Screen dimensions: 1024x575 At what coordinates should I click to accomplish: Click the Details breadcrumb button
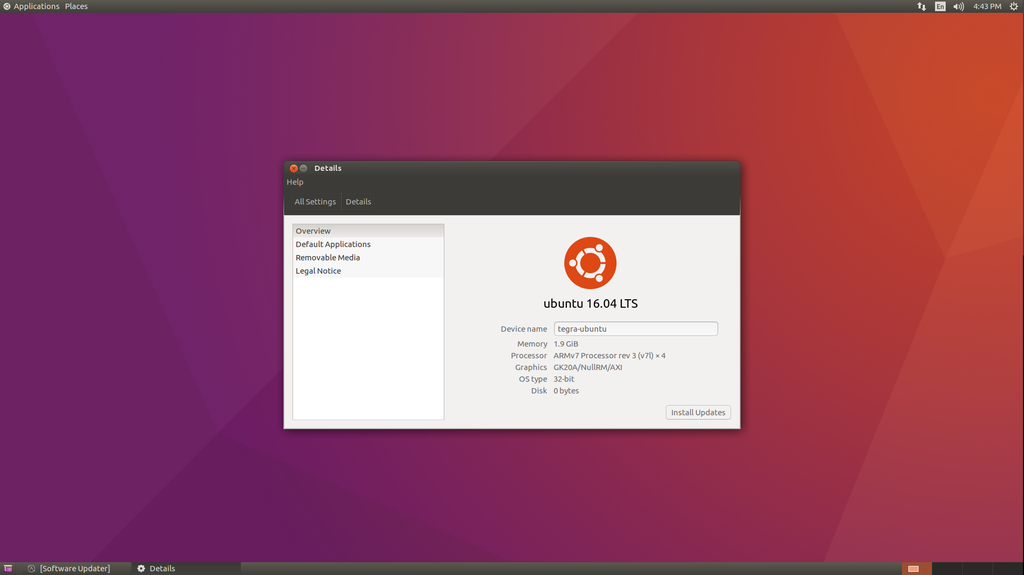358,202
